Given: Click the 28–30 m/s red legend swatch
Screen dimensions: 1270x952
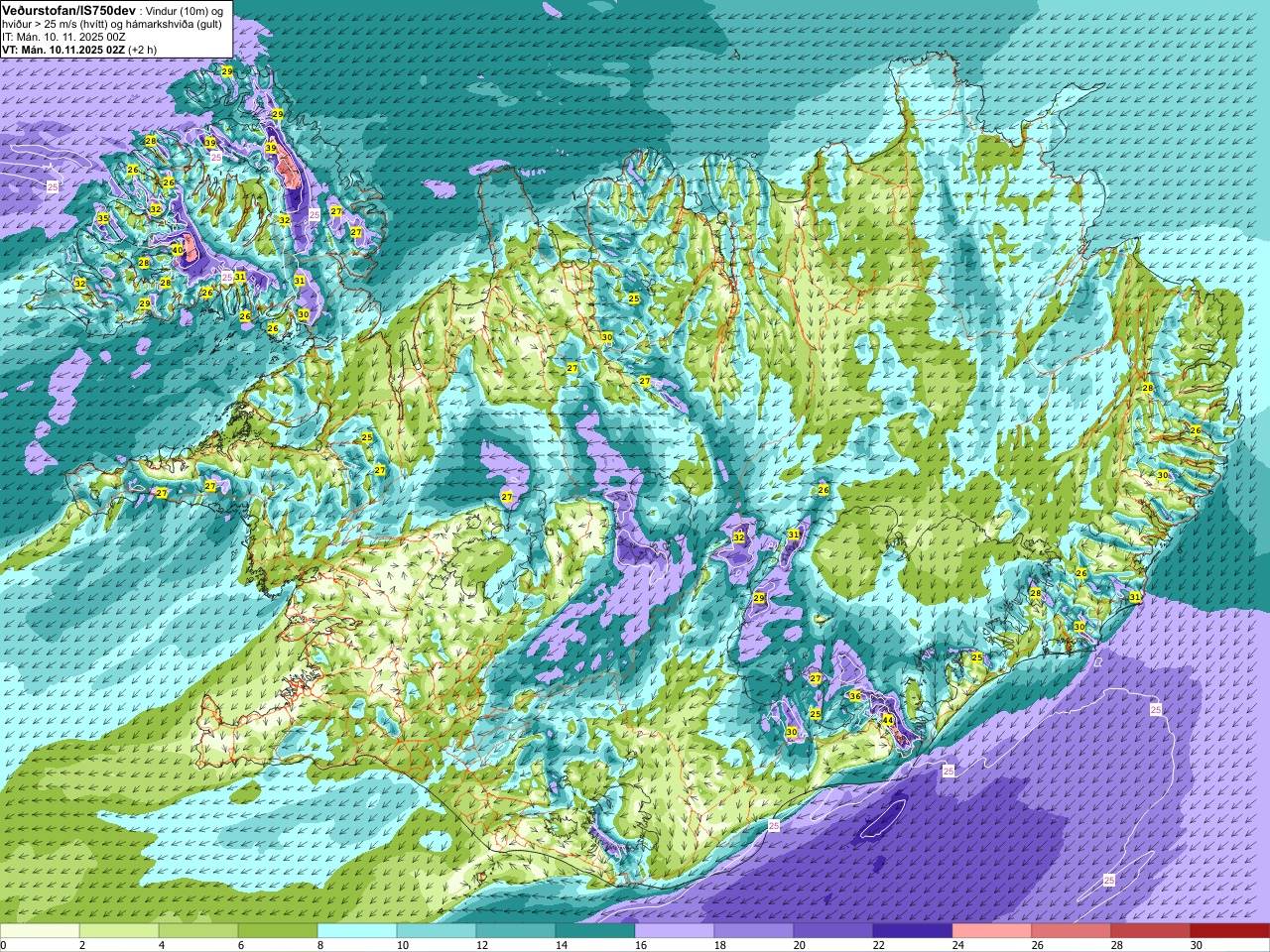Looking at the screenshot, I should (1151, 930).
